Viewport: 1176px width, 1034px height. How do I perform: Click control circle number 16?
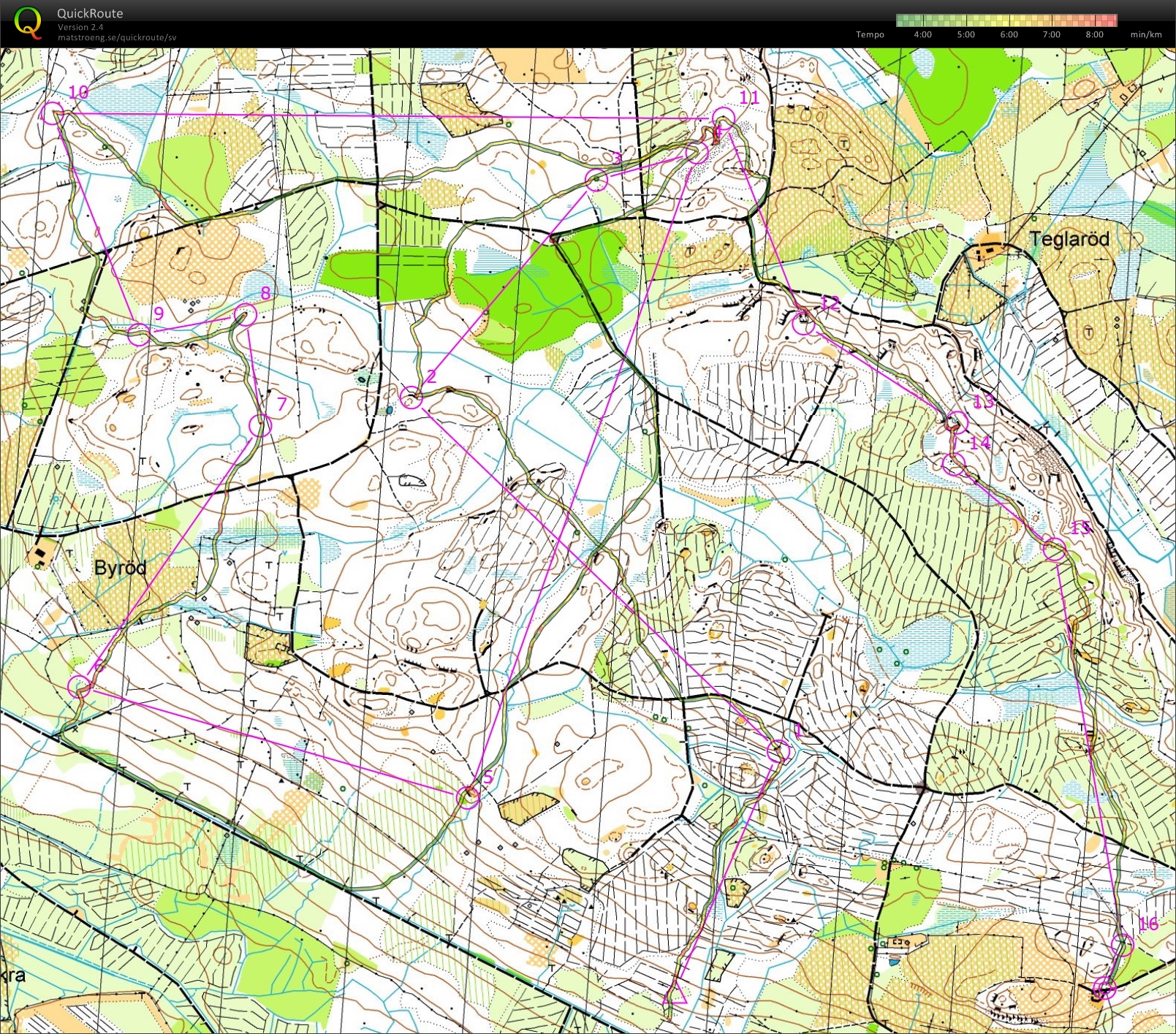pyautogui.click(x=1123, y=945)
